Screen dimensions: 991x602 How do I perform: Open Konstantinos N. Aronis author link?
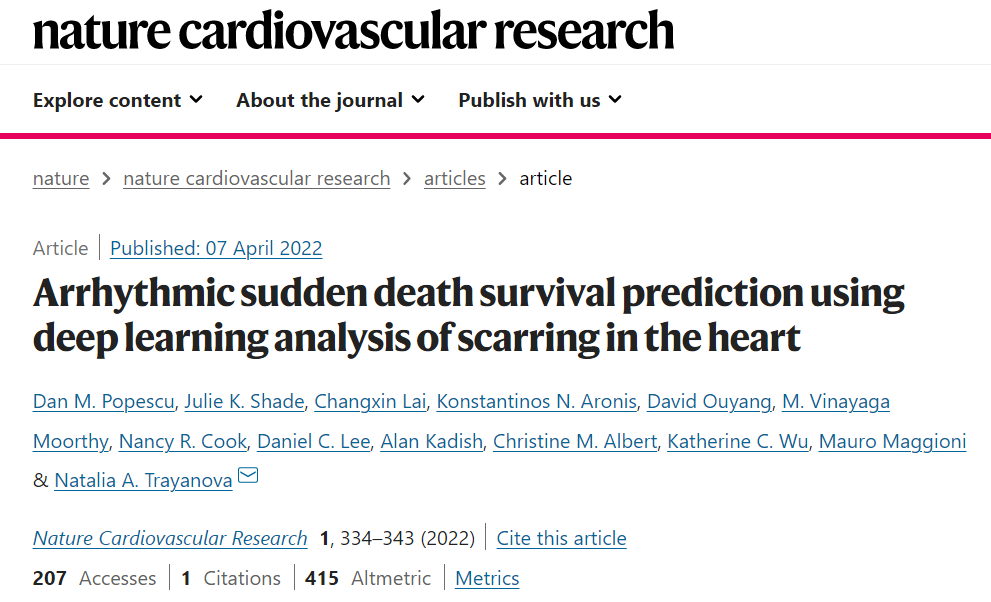[x=537, y=402]
